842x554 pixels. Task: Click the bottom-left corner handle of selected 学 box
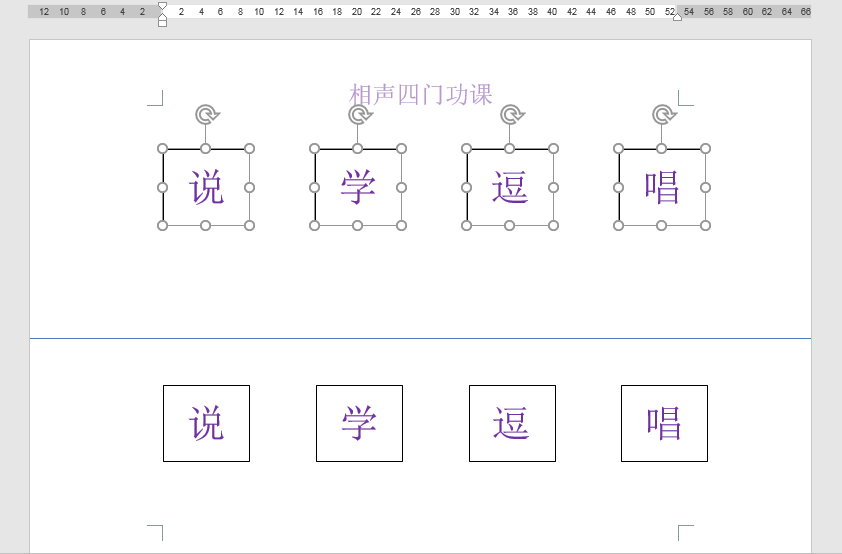315,225
